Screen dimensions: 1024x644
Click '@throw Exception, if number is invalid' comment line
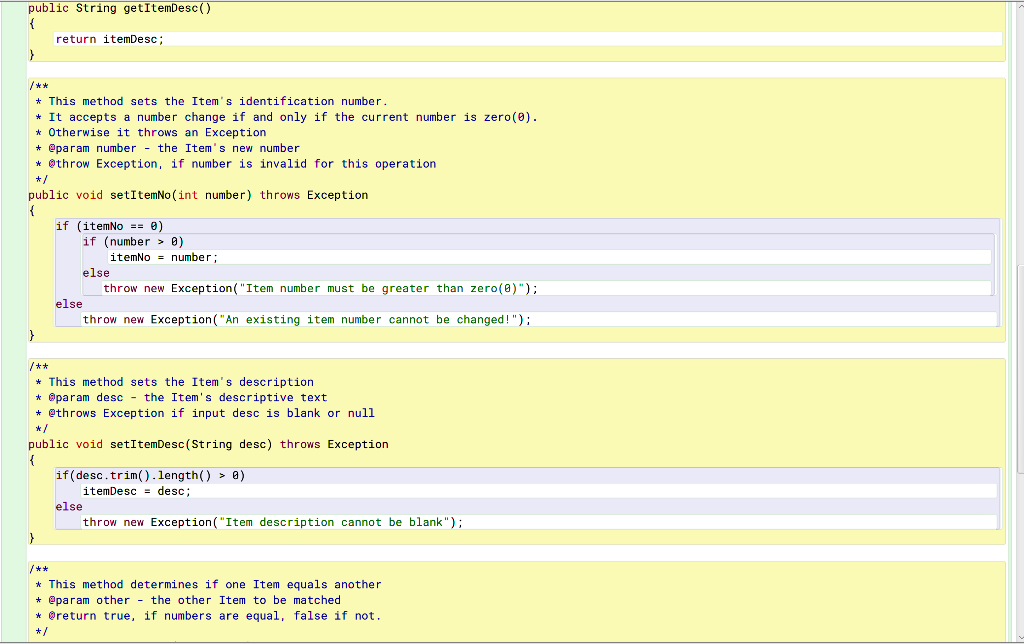[242, 164]
